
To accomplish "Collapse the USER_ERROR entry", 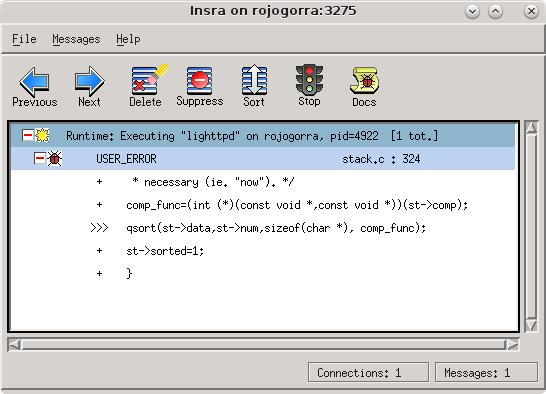I will [40, 158].
